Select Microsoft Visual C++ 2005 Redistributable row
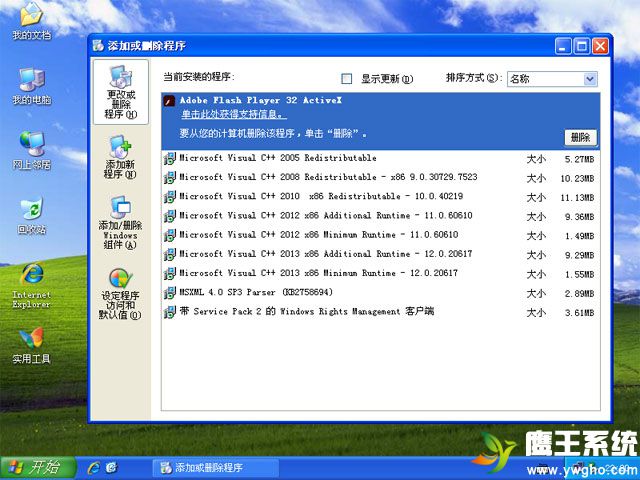Image resolution: width=640 pixels, height=480 pixels. click(x=380, y=158)
